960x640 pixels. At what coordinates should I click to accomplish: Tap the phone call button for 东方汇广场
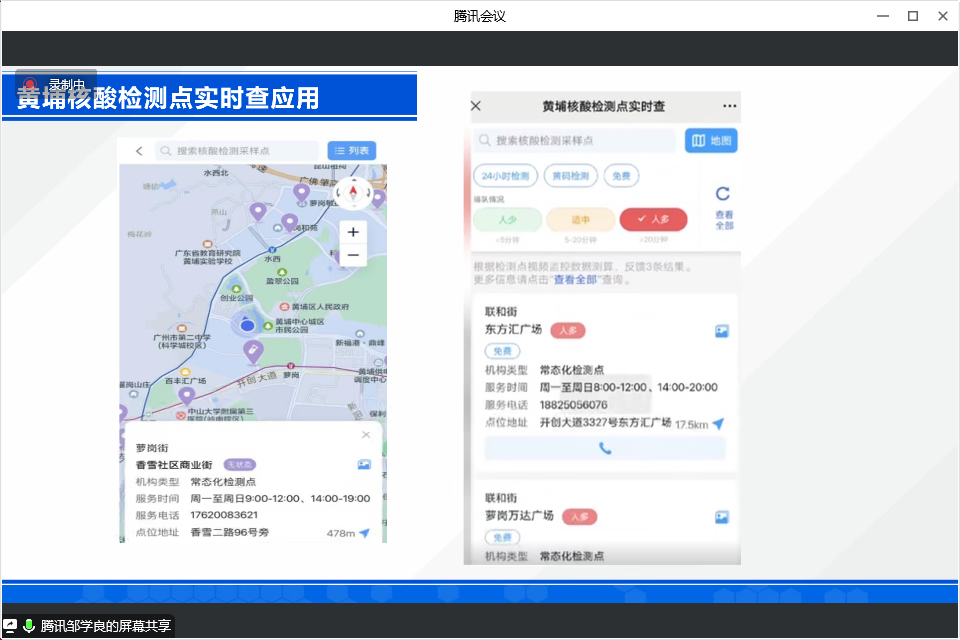[605, 448]
